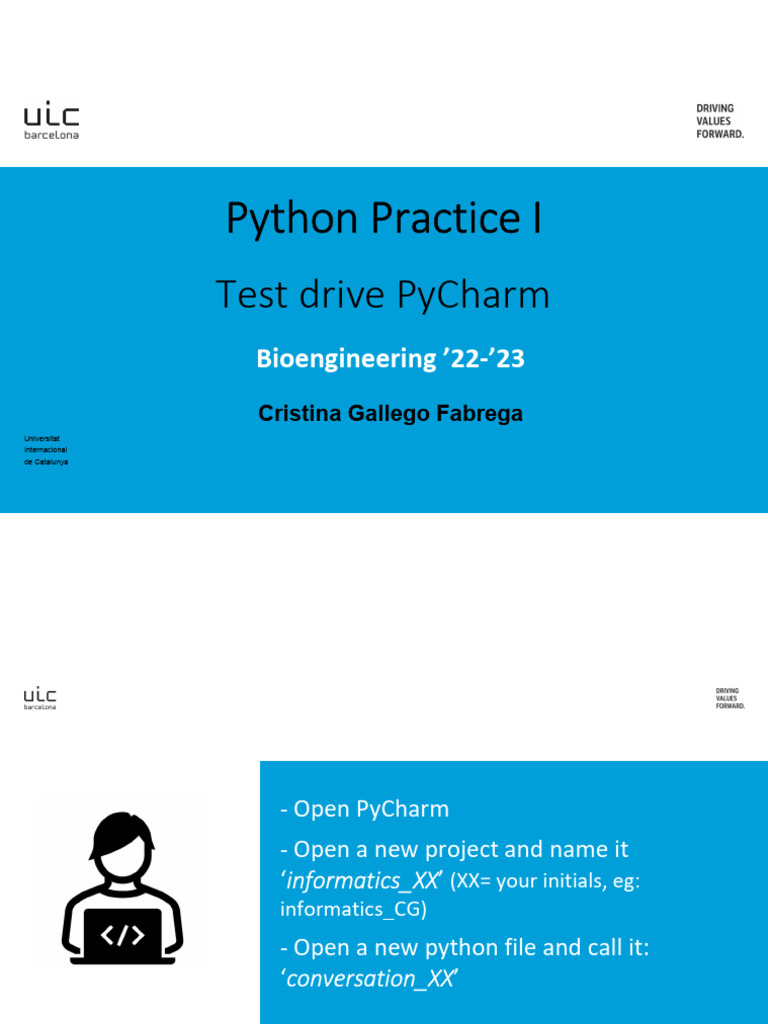Click the UIC Barcelona logo on second slide
This screenshot has height=1024, width=768.
[40, 697]
